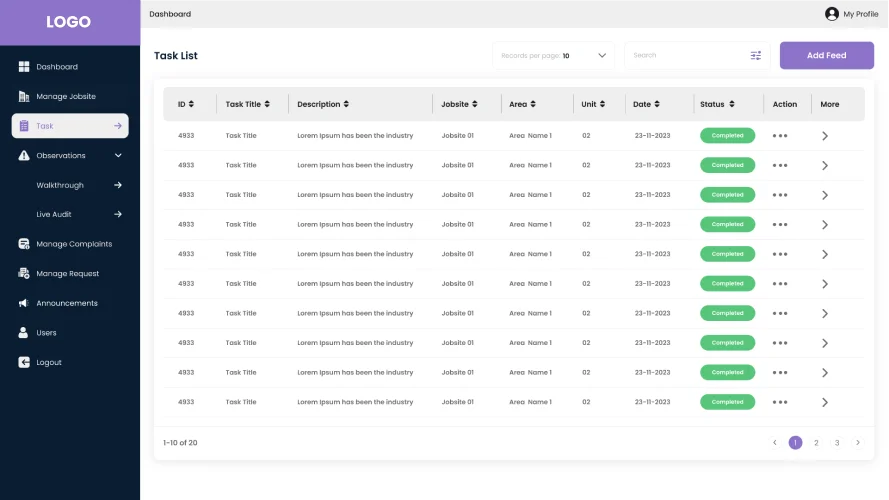Image resolution: width=889 pixels, height=500 pixels.
Task: Expand the first task row's More chevron
Action: [825, 136]
